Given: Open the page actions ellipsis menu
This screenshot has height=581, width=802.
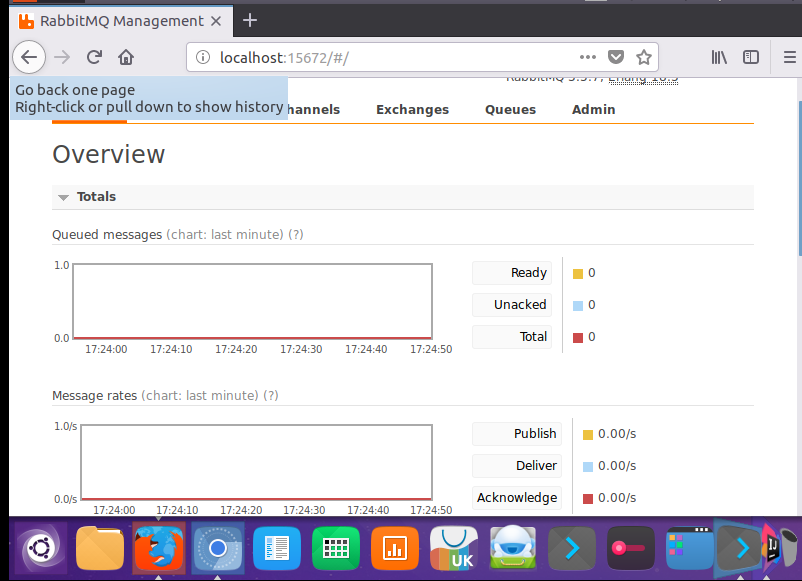Looking at the screenshot, I should click(x=588, y=57).
